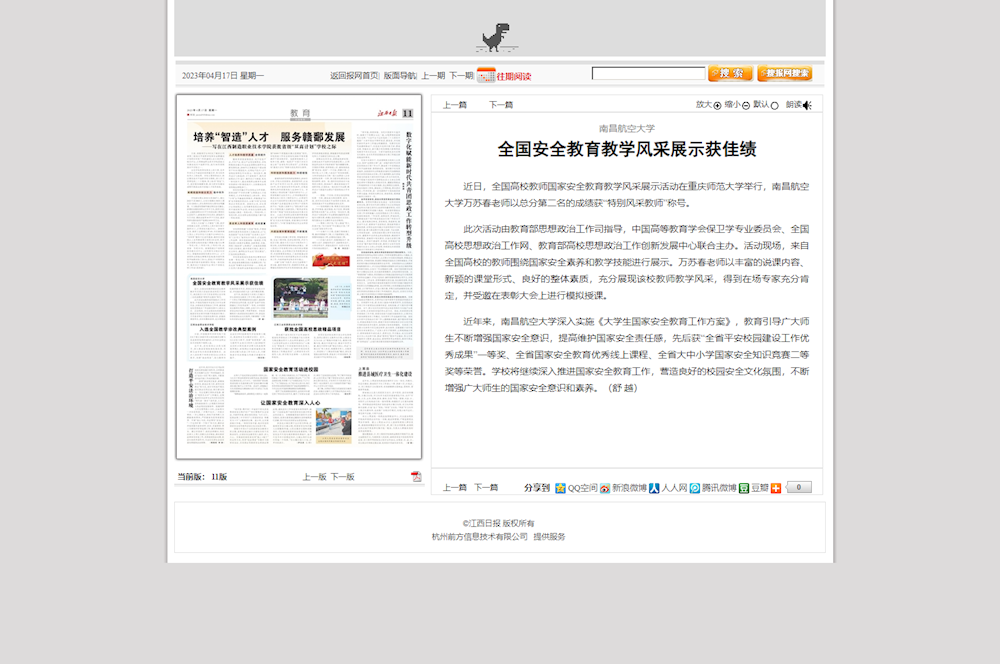Click the 朗读 speaker icon to read aloud

click(805, 104)
